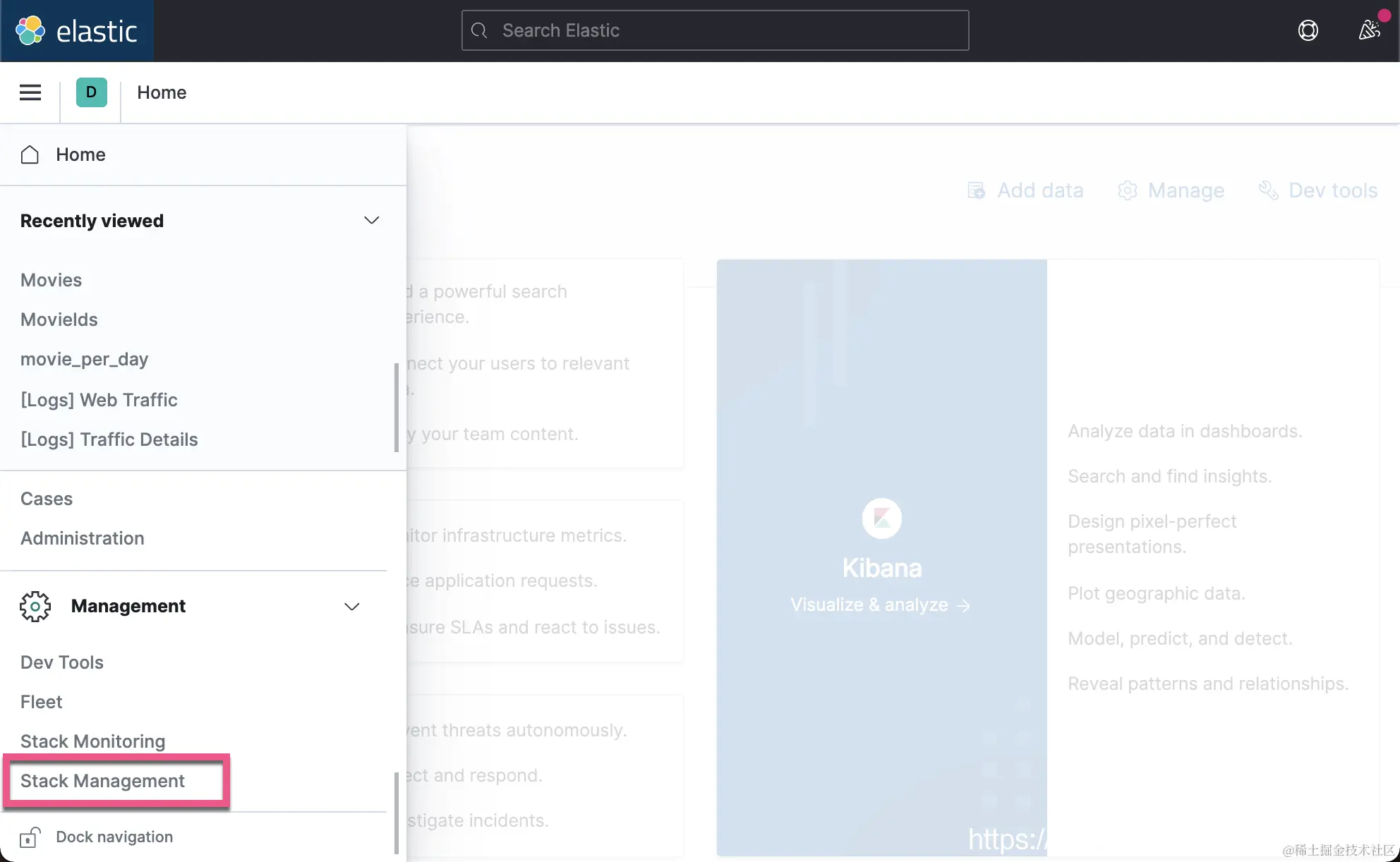
Task: Open the newsfeed celebration icon
Action: [x=1369, y=30]
